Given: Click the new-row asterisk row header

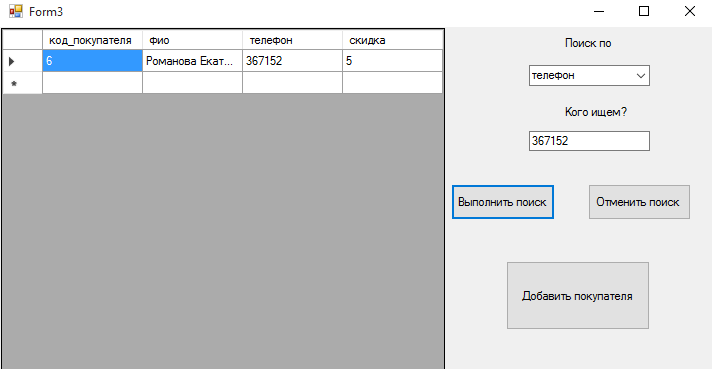Looking at the screenshot, I should click(x=23, y=83).
